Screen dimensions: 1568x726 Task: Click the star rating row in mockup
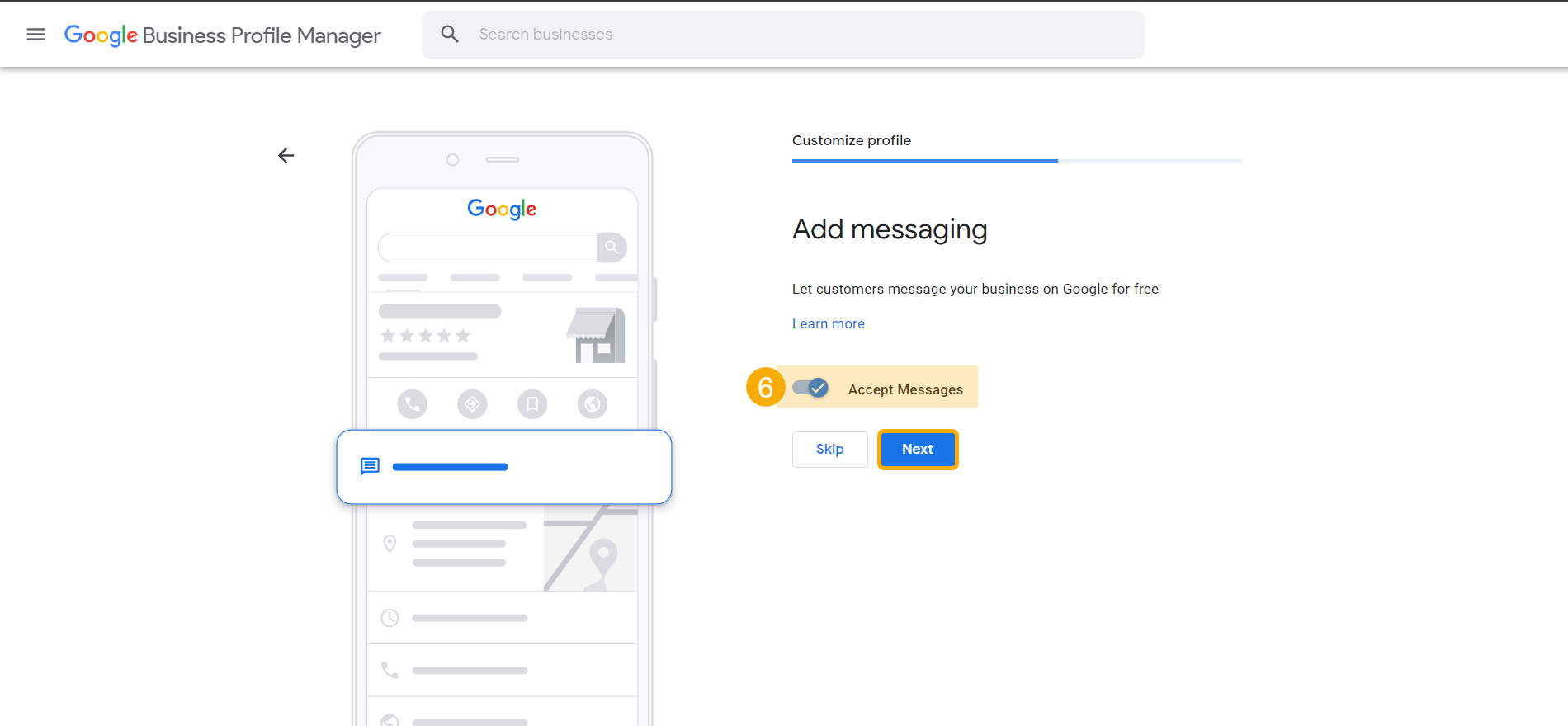425,336
